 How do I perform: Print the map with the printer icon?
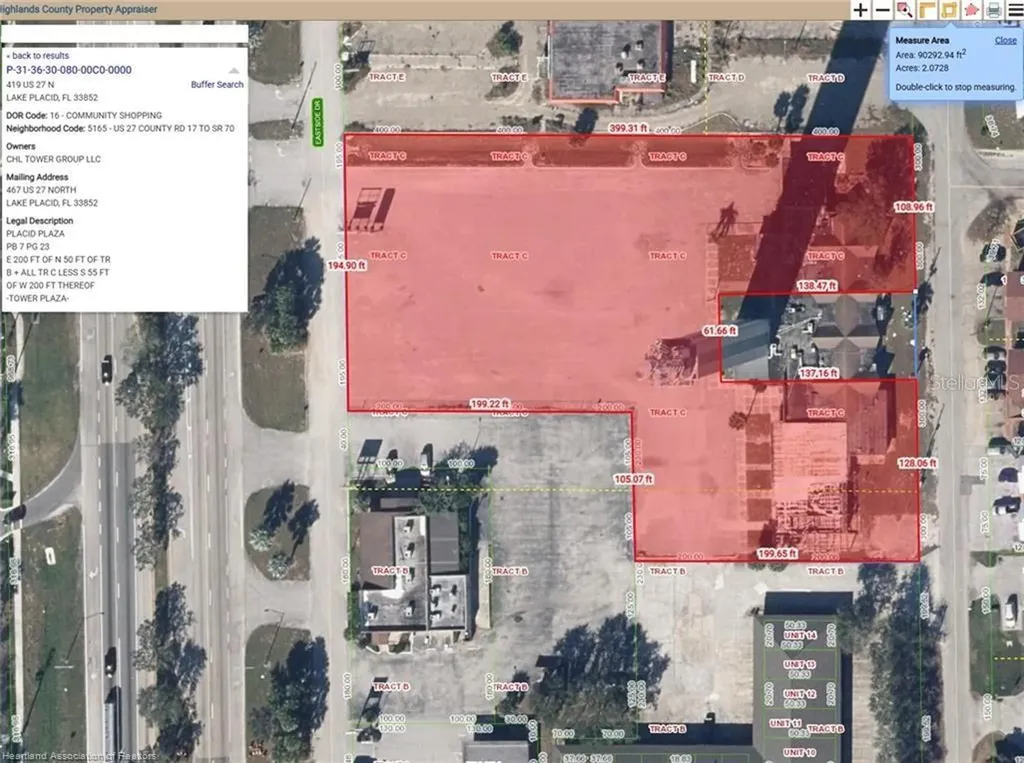pyautogui.click(x=993, y=10)
